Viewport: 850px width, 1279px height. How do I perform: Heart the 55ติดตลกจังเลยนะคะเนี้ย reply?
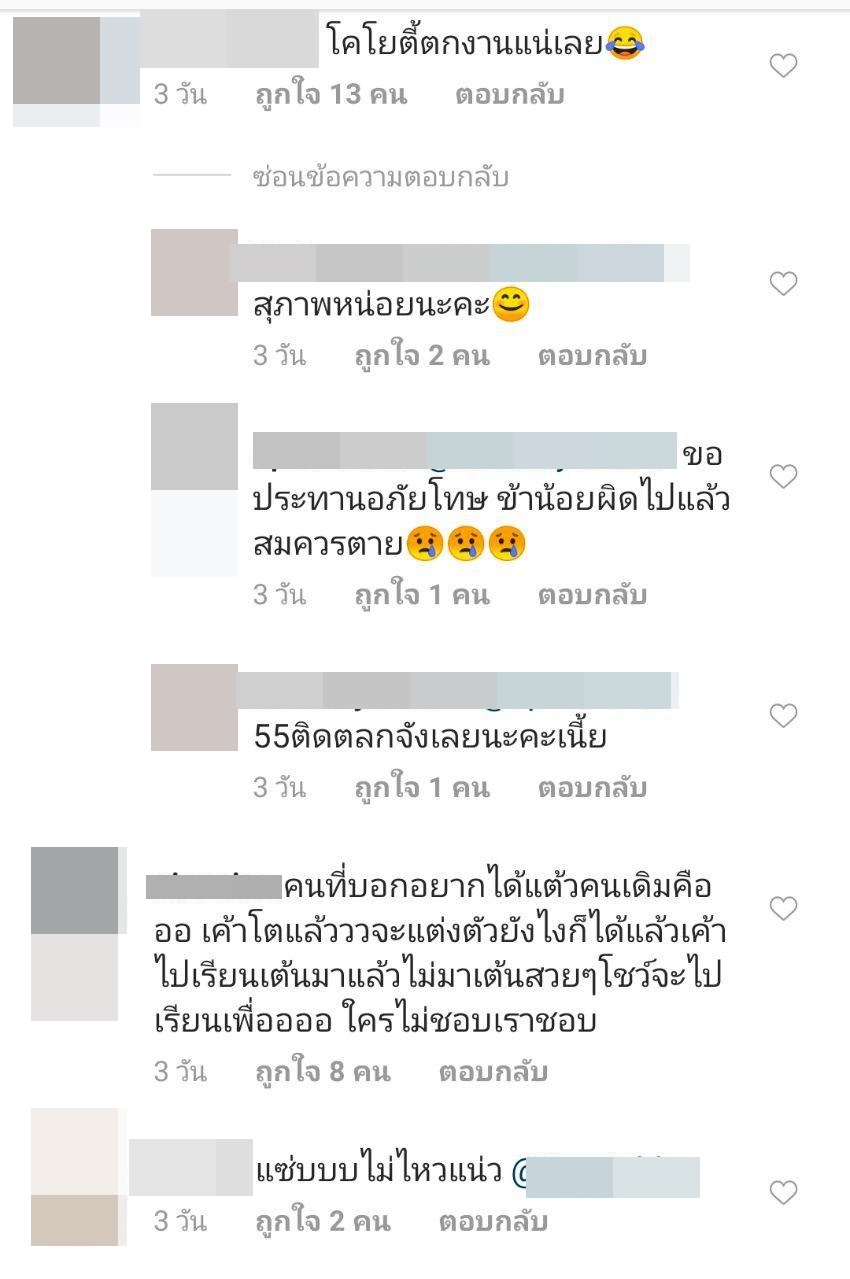pos(783,716)
